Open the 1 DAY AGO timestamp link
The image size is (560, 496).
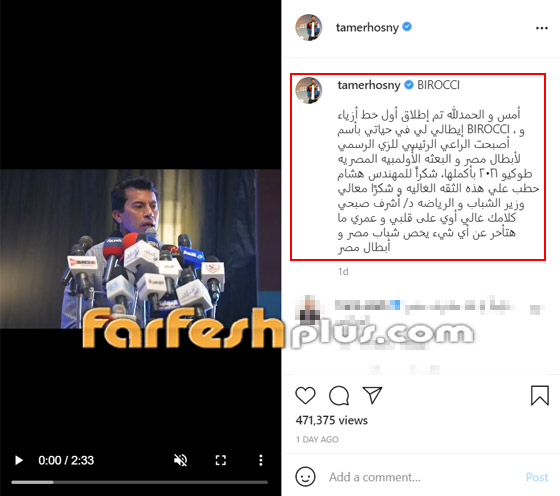tap(317, 440)
